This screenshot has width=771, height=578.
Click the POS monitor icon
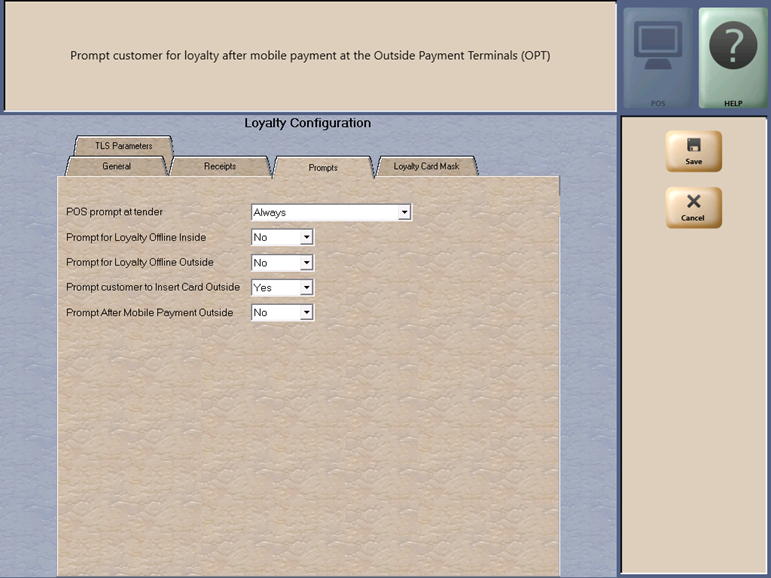click(658, 57)
